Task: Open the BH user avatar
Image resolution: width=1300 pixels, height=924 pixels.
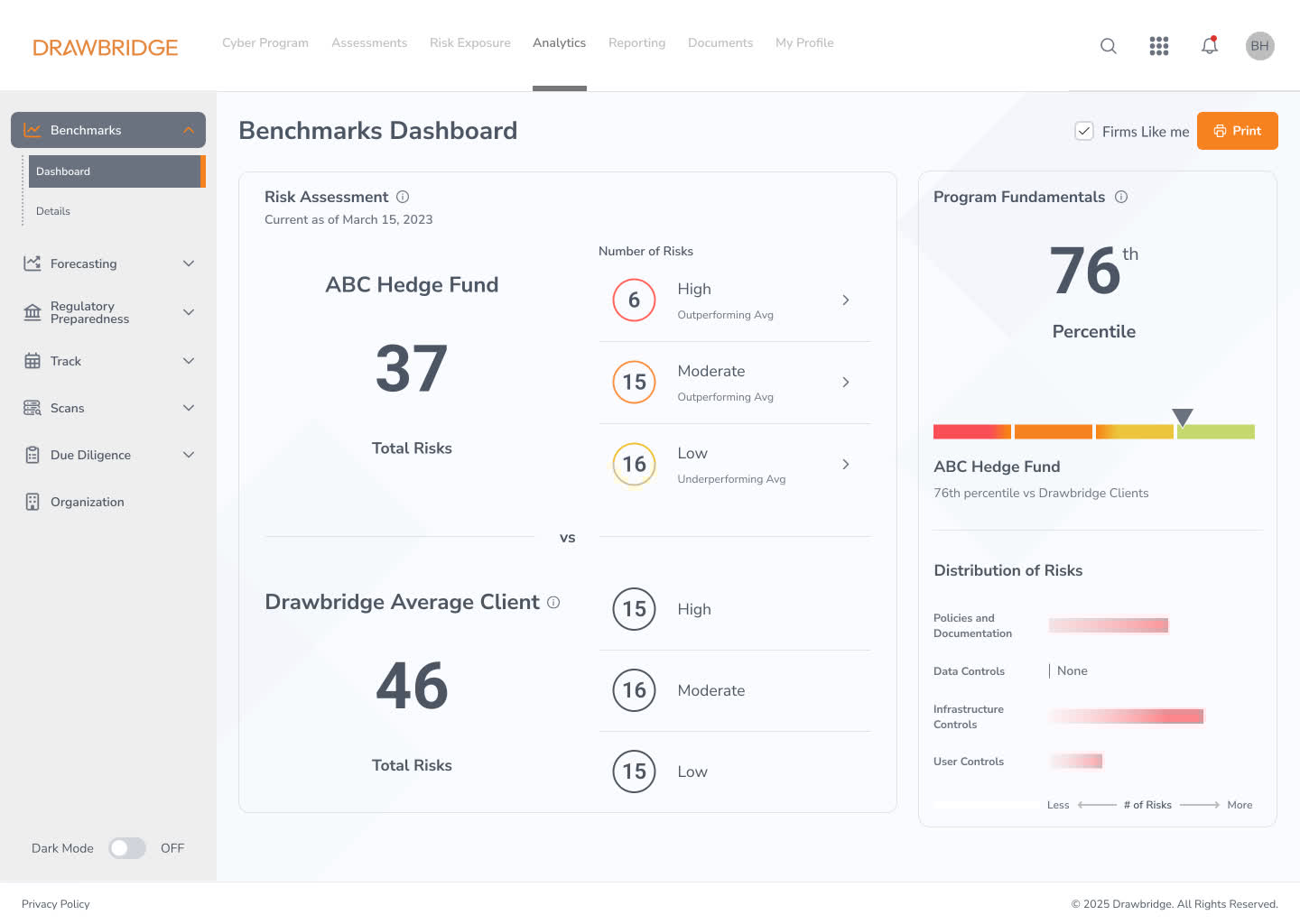Action: 1259,46
